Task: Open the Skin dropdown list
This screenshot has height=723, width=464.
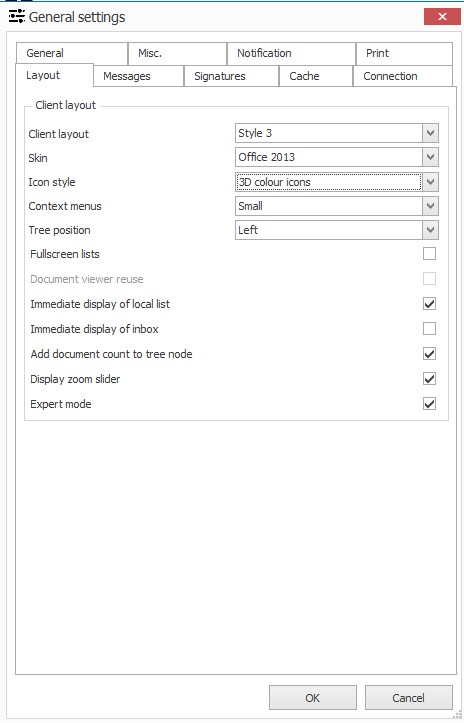Action: 430,157
